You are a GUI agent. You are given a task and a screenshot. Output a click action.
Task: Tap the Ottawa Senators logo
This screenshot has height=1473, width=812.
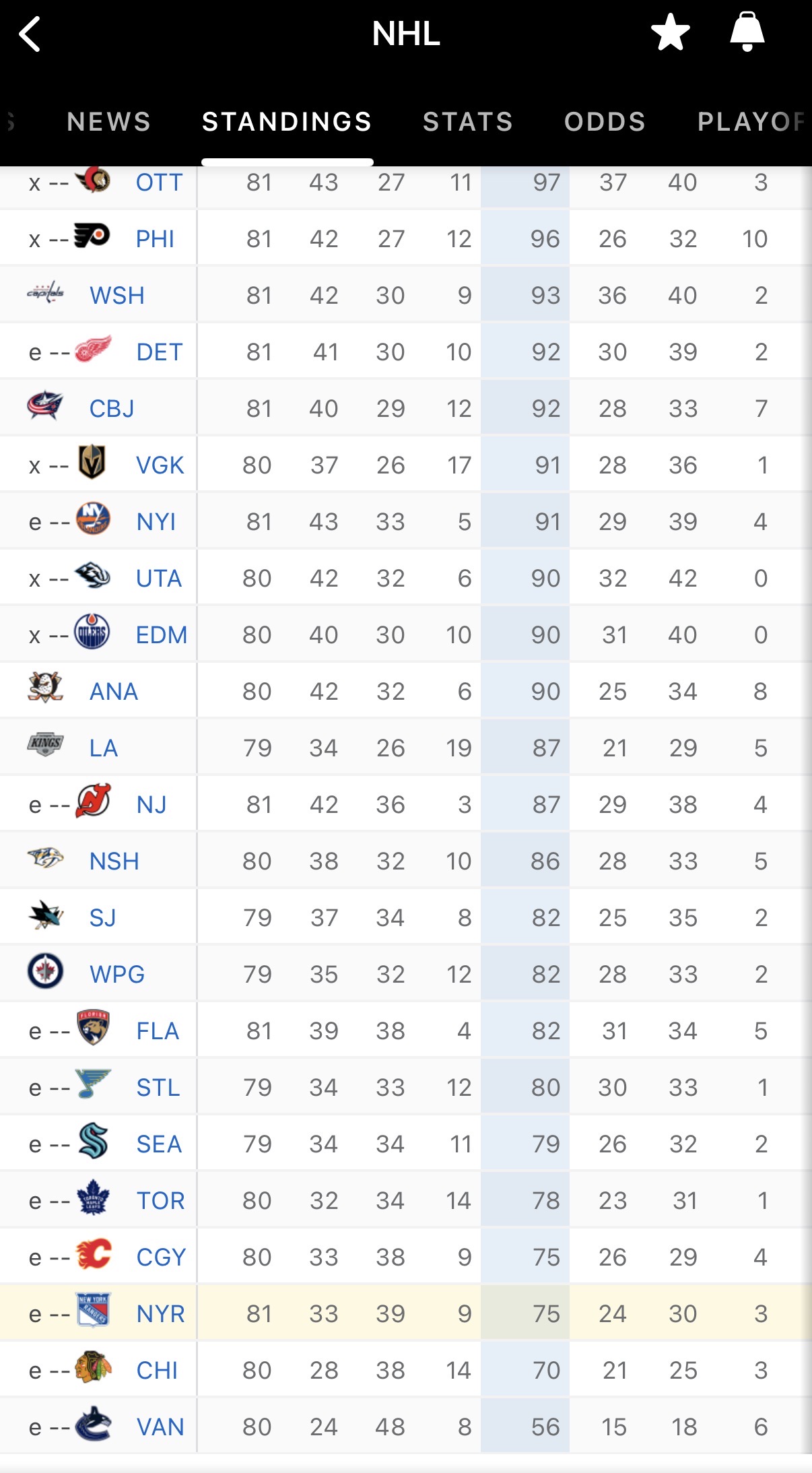[x=93, y=180]
